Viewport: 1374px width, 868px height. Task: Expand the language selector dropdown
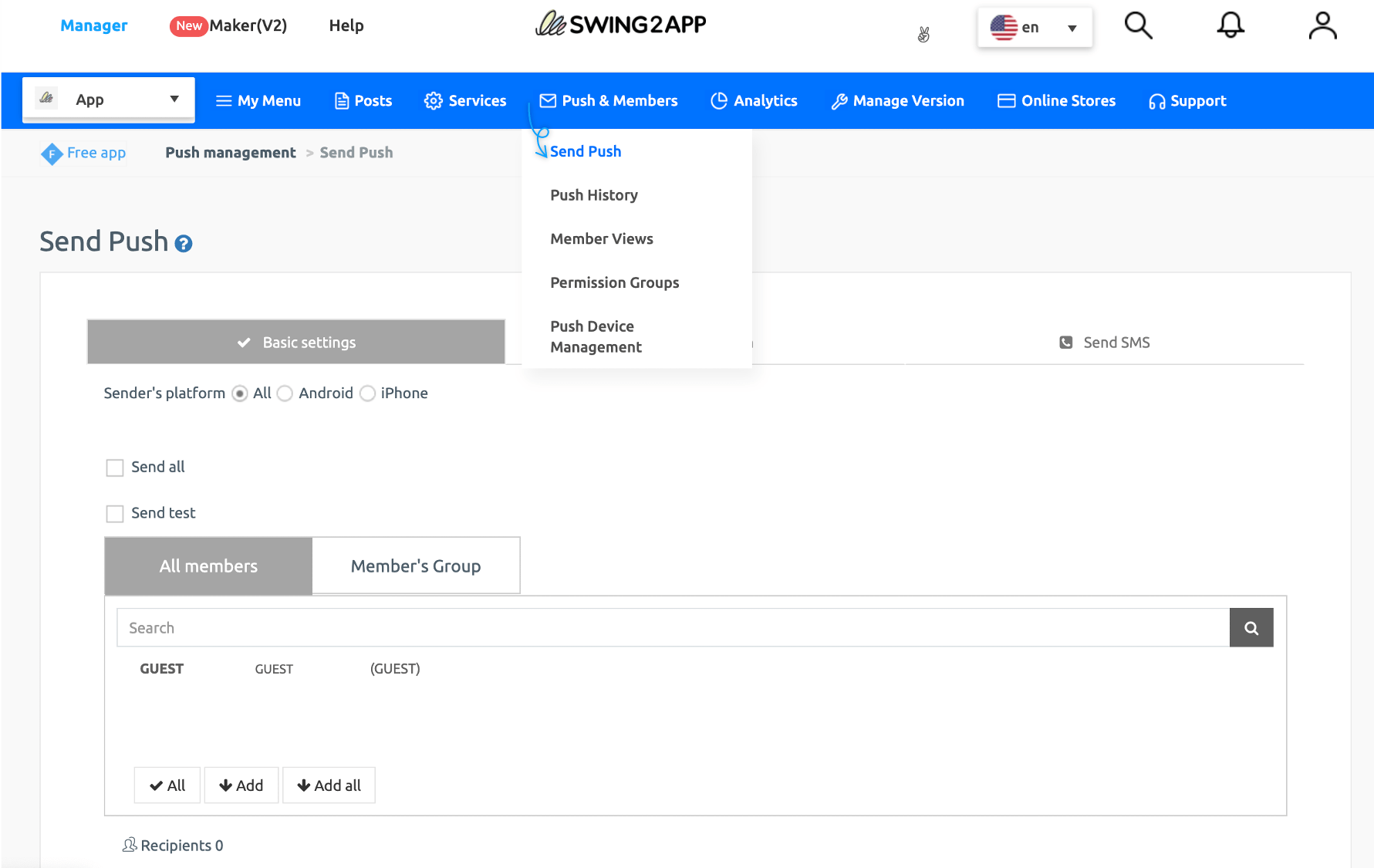click(x=1035, y=28)
